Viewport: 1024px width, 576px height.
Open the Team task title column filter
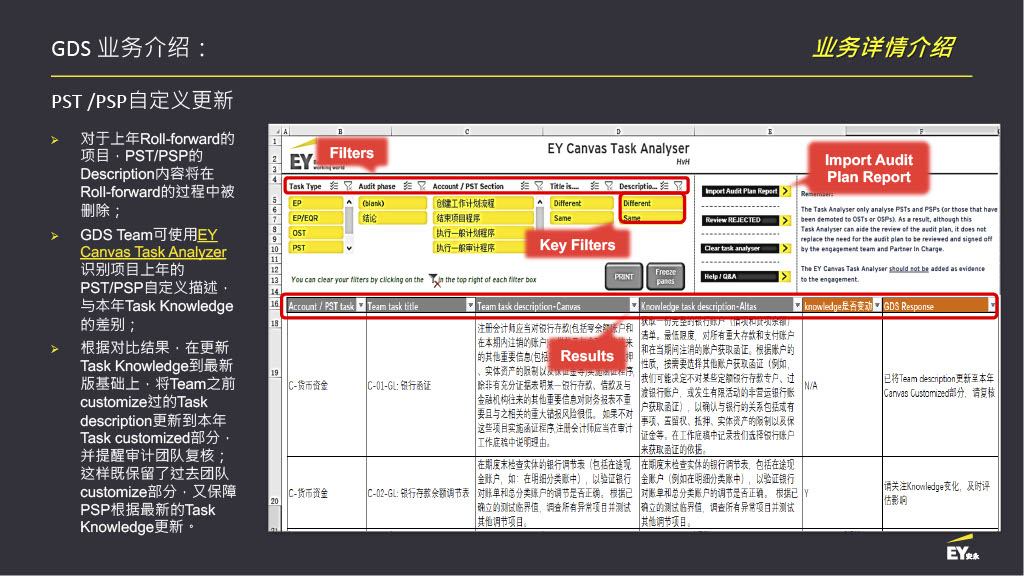pos(470,306)
